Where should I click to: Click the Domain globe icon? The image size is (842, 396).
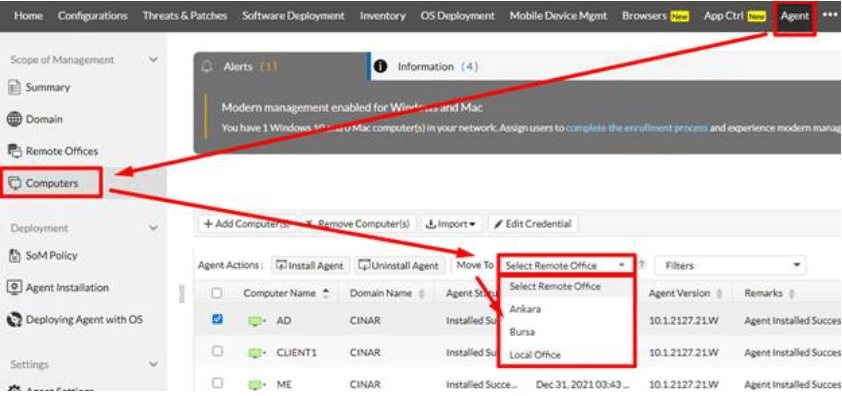pyautogui.click(x=14, y=119)
